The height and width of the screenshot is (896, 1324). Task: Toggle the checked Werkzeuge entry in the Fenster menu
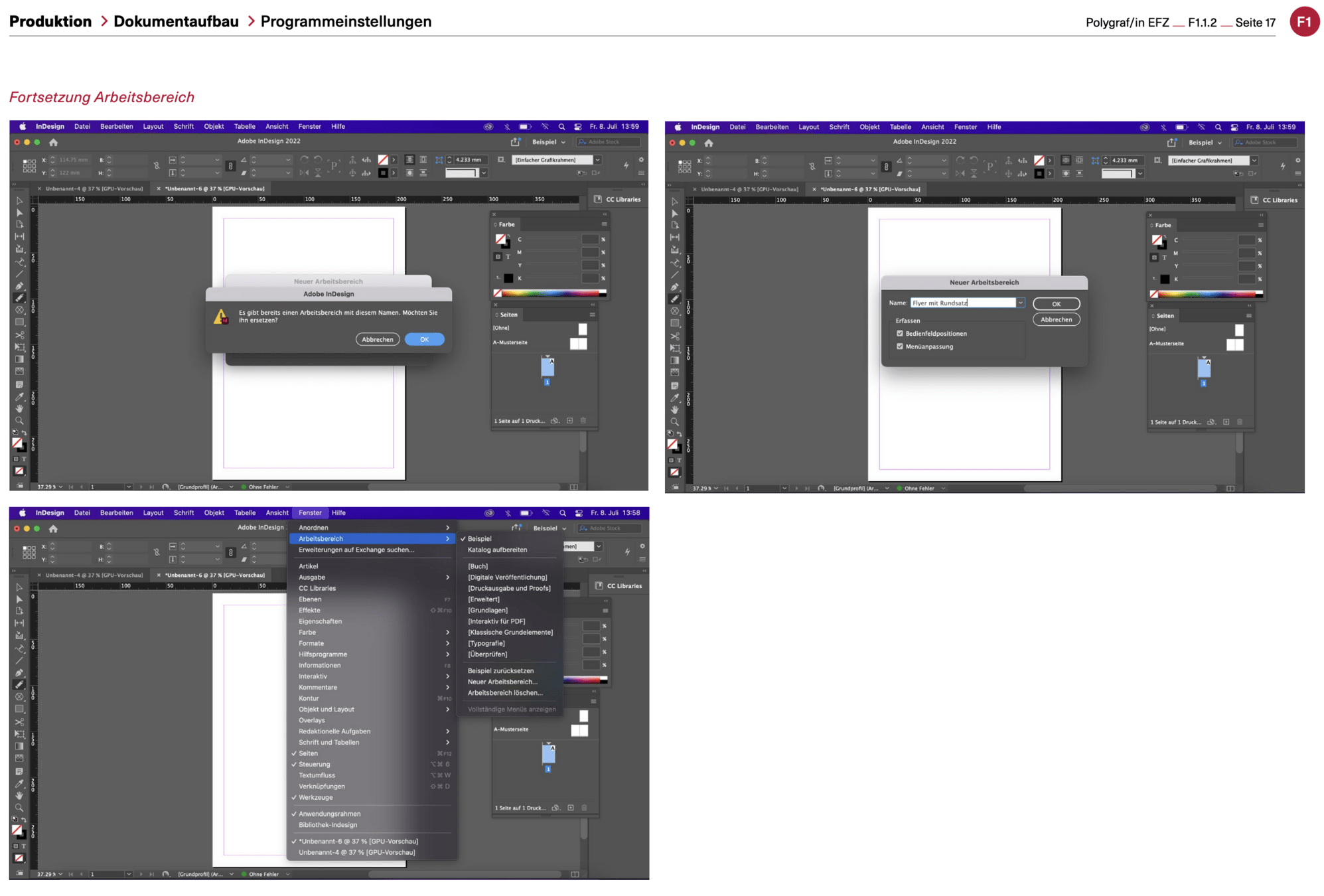click(316, 798)
